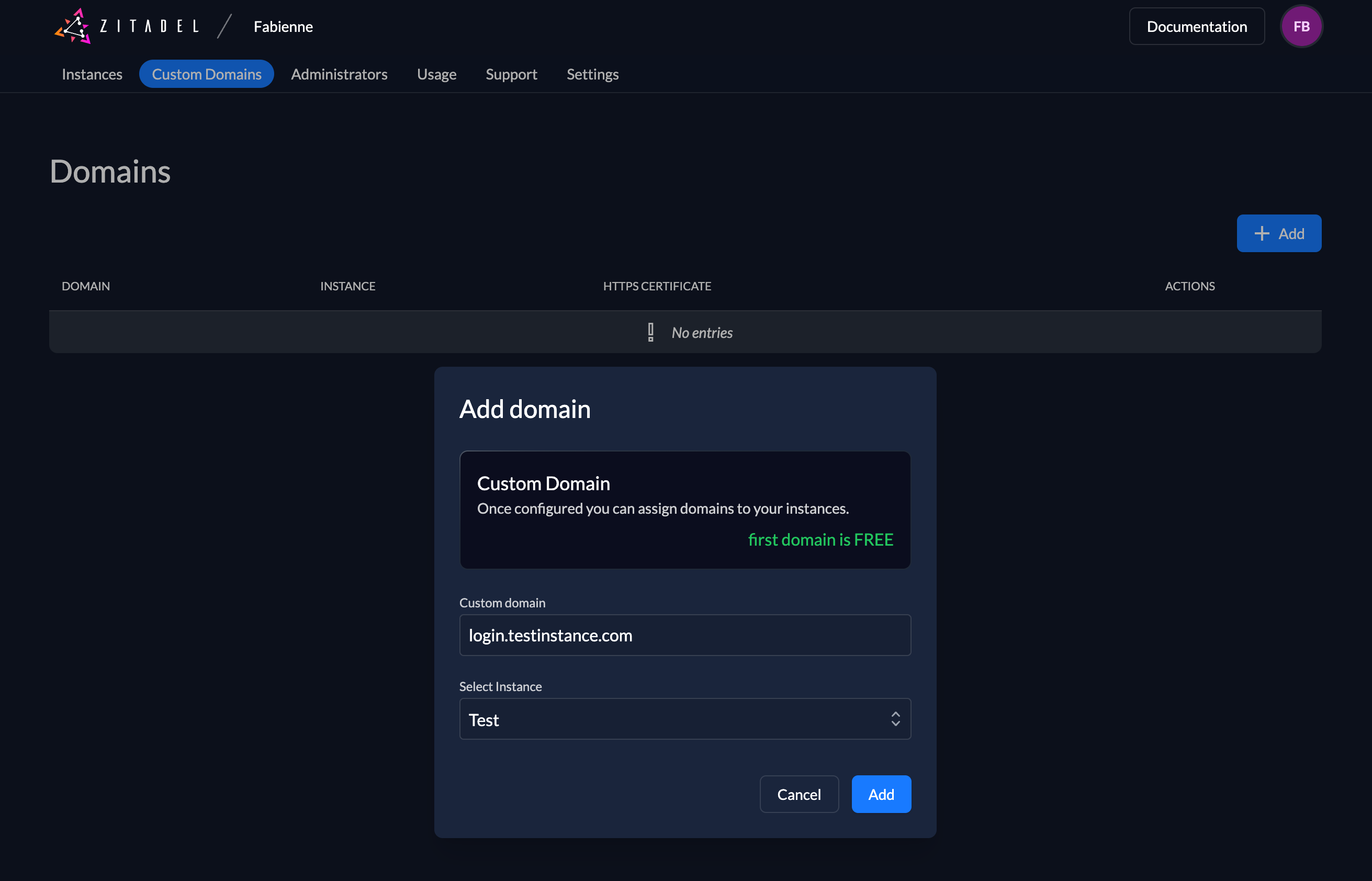Click the Documentation button icon
Image resolution: width=1372 pixels, height=881 pixels.
tap(1196, 25)
